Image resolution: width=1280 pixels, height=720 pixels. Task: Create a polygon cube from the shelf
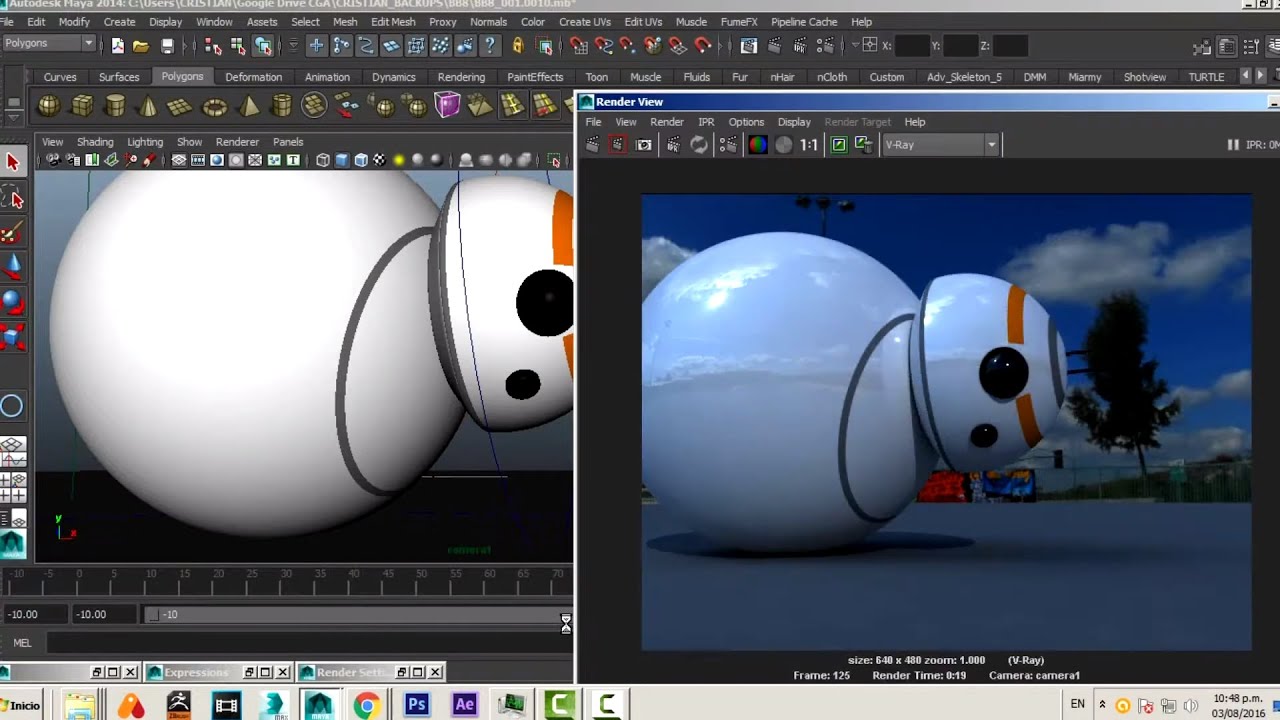point(82,105)
